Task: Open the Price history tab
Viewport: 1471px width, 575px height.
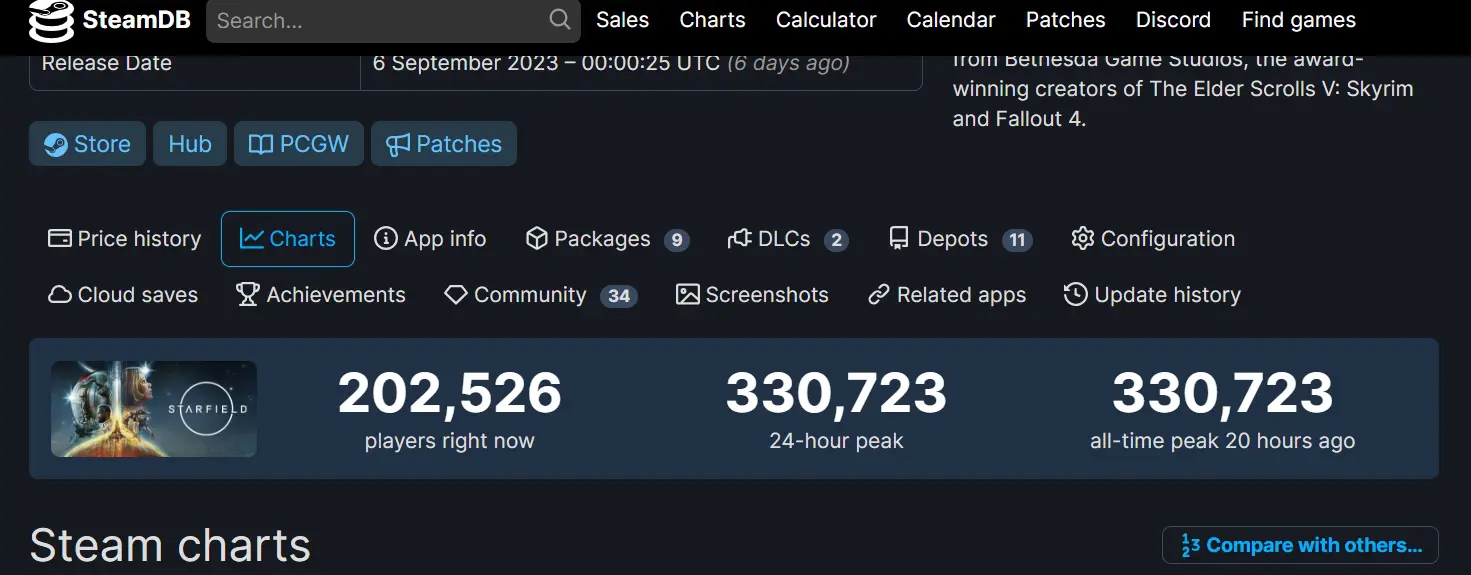Action: click(125, 239)
